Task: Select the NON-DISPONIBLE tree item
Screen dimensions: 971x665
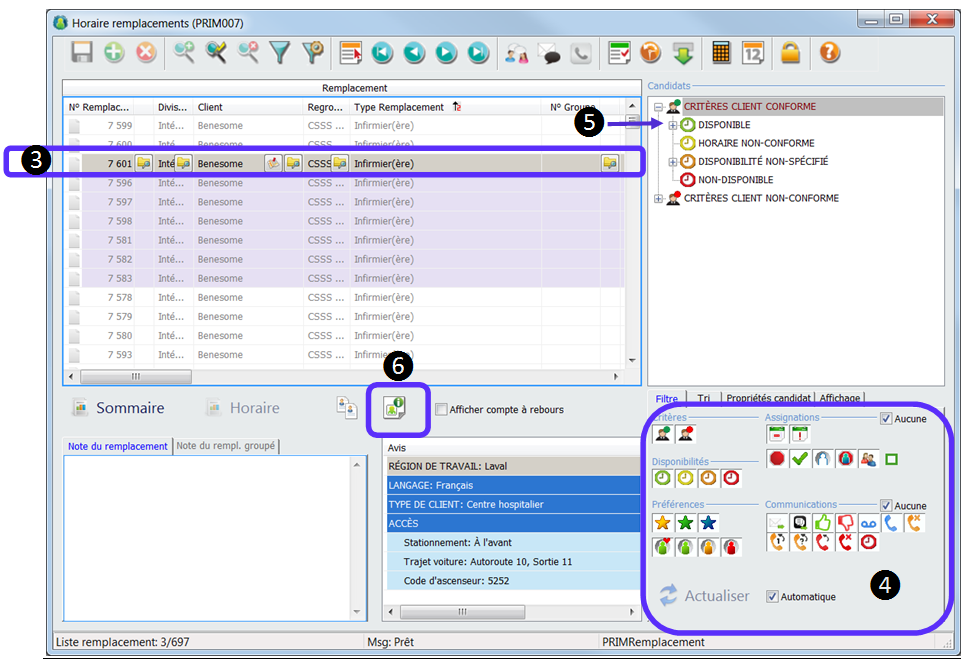Action: pos(735,180)
